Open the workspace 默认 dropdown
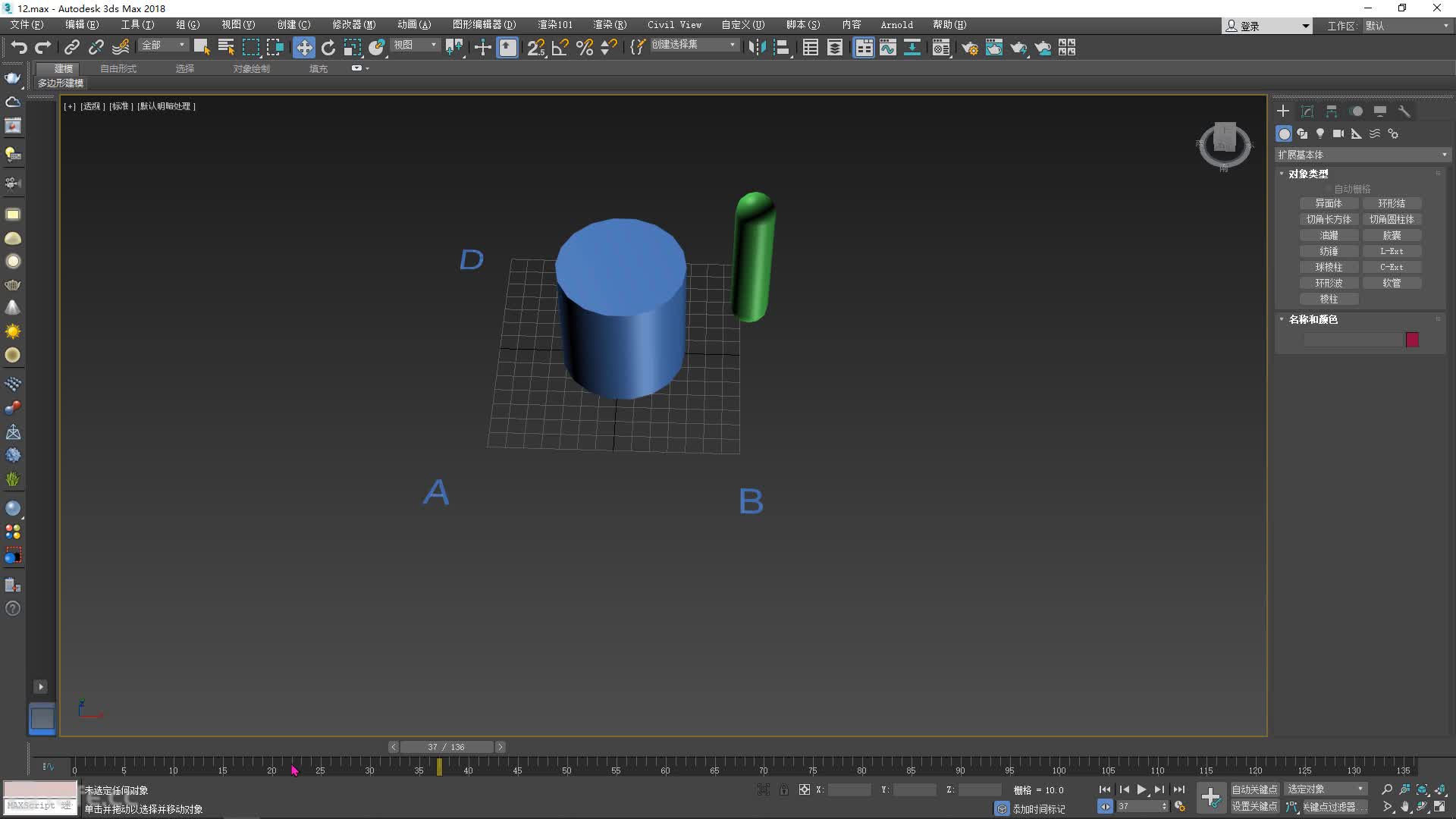The height and width of the screenshot is (819, 1456). (x=1407, y=26)
